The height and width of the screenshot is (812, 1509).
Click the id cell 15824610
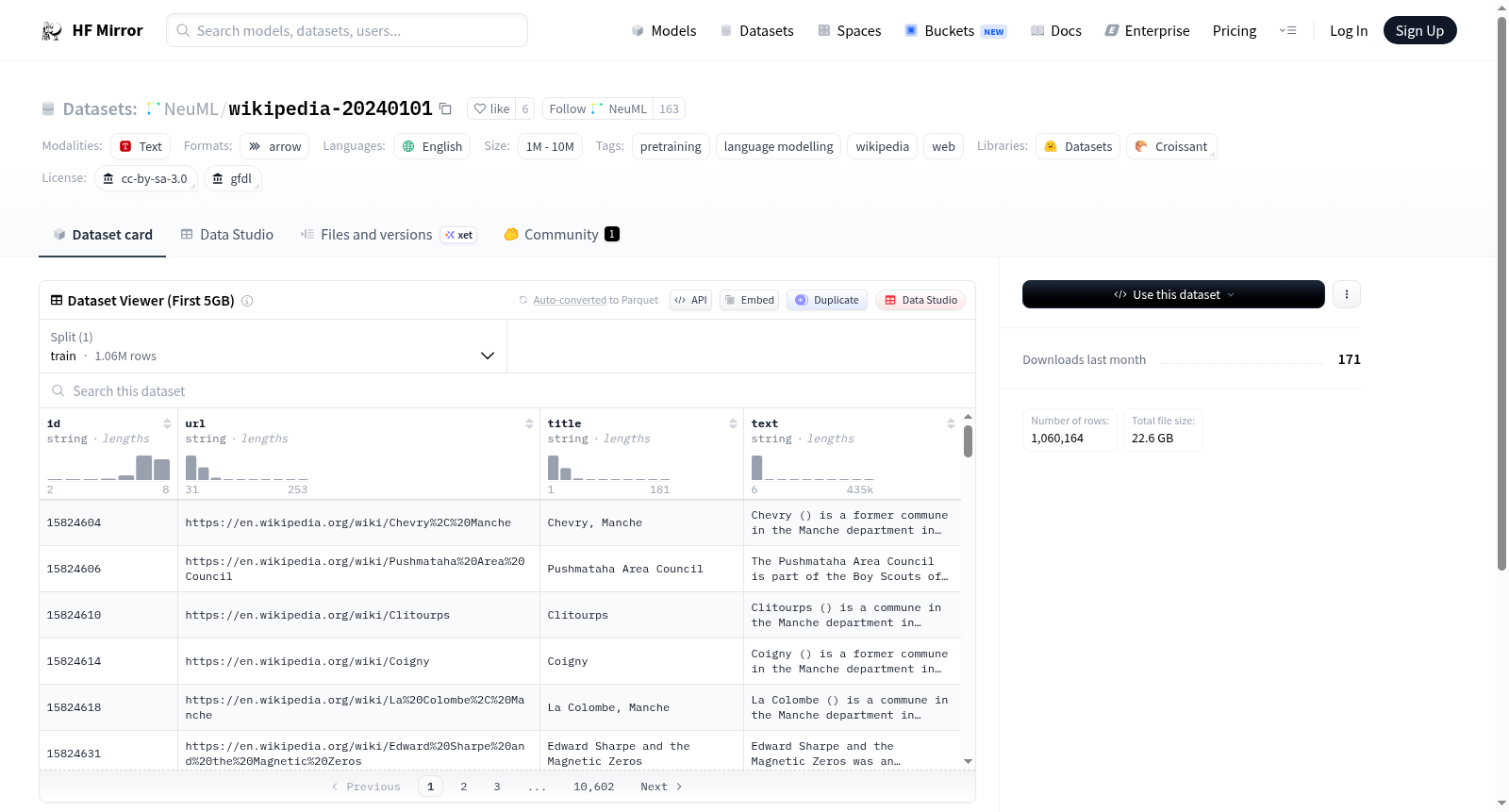[108, 615]
